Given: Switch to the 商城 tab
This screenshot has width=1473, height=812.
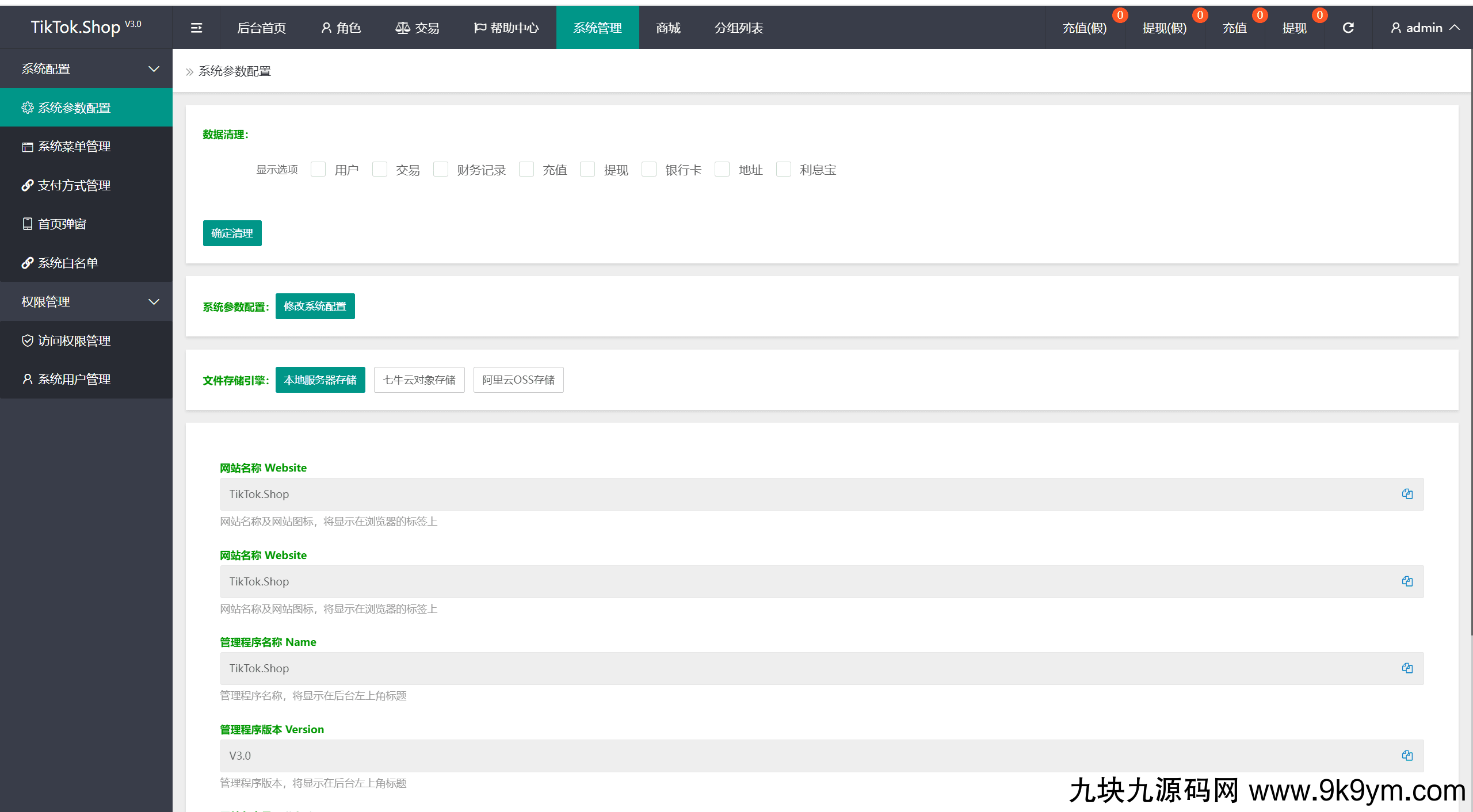Looking at the screenshot, I should [667, 27].
